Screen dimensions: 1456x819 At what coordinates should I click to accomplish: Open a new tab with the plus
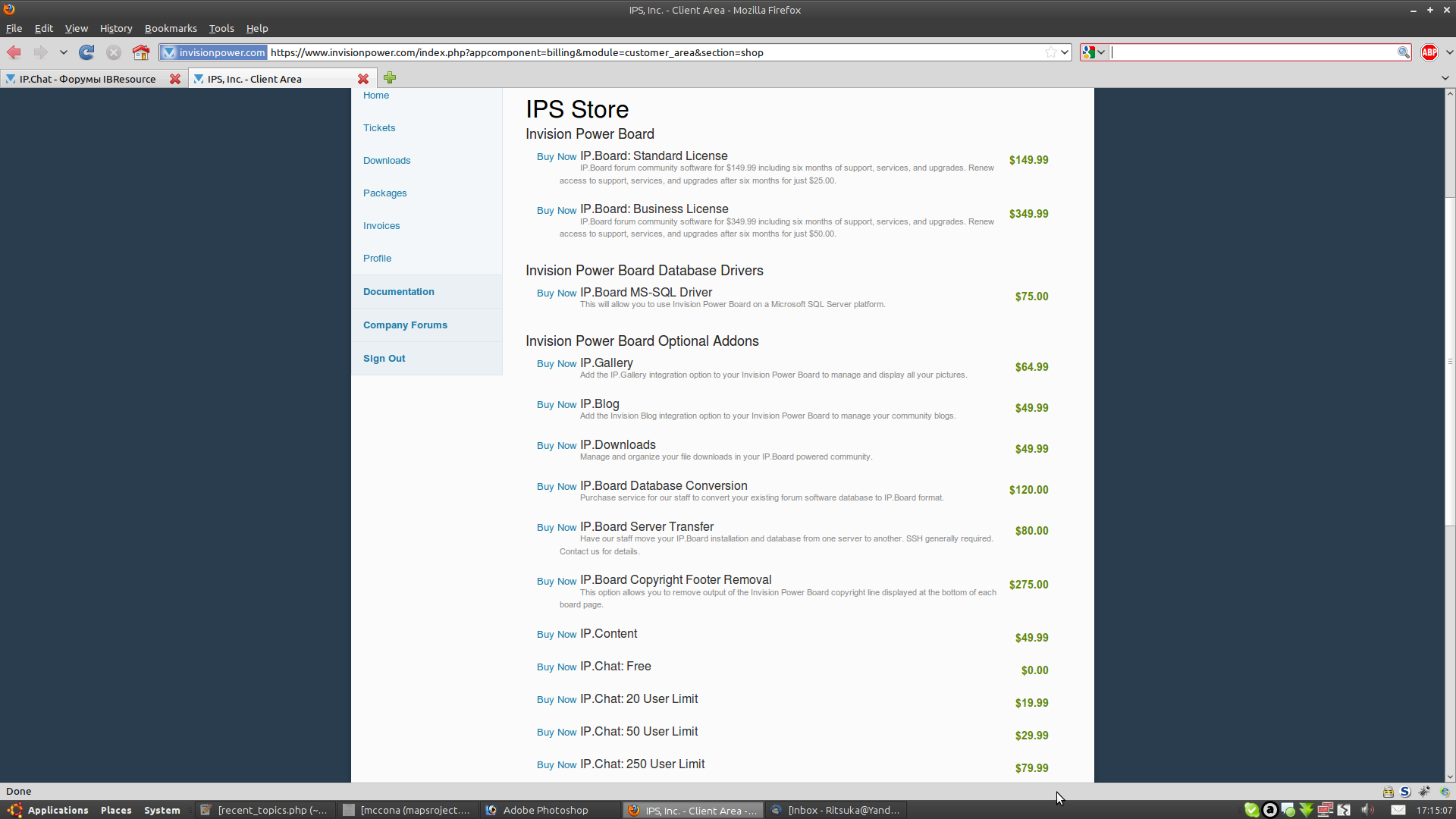390,77
